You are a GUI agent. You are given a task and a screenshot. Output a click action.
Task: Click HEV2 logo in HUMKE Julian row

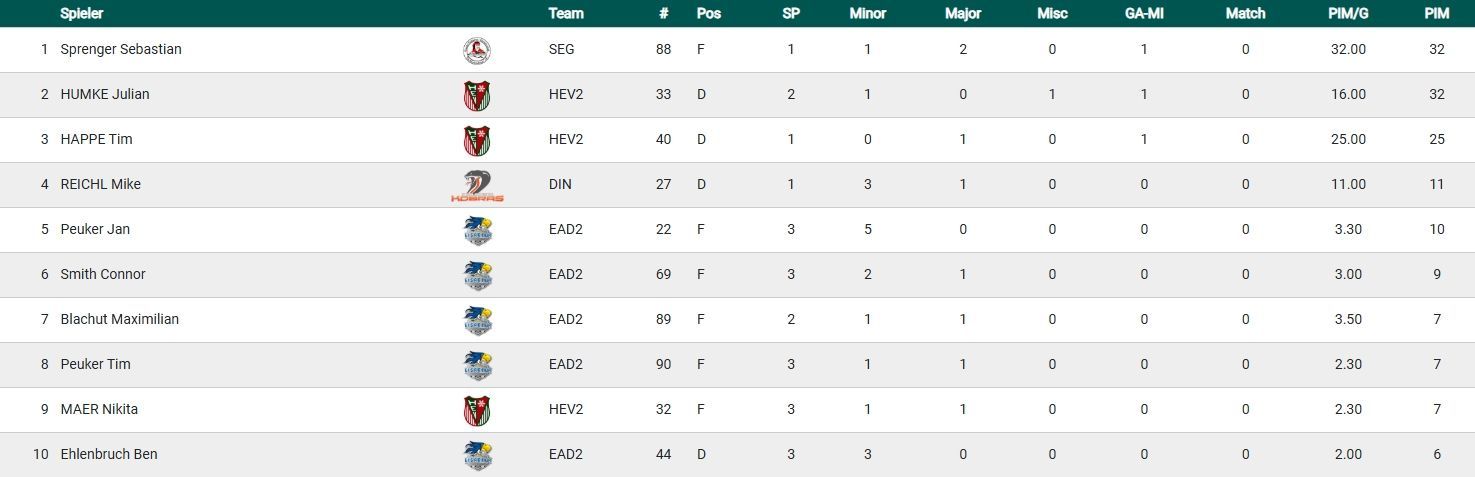point(477,95)
